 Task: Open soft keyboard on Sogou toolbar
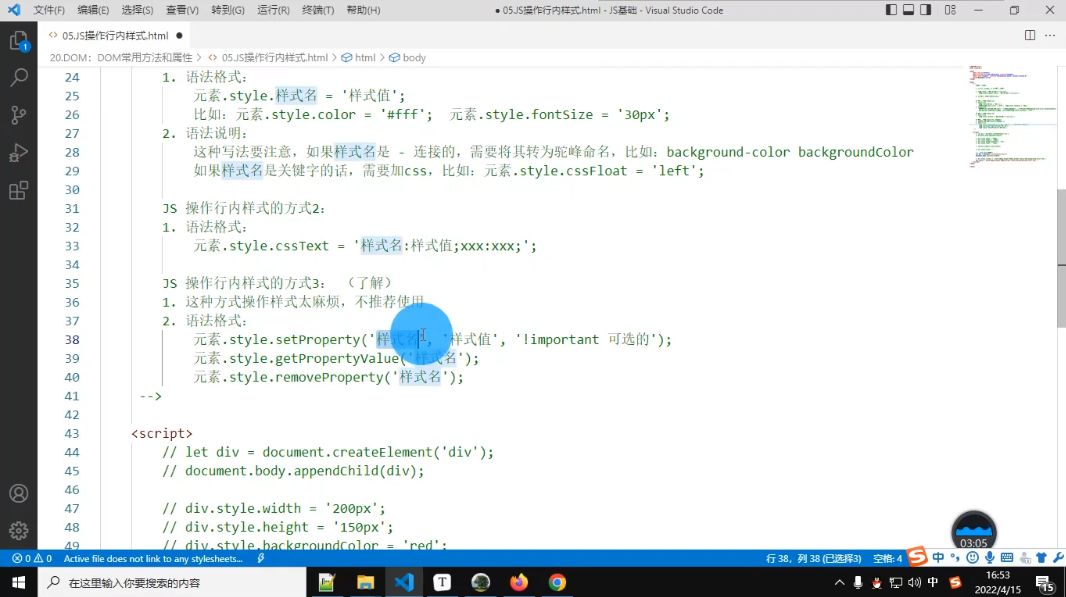tap(1007, 558)
